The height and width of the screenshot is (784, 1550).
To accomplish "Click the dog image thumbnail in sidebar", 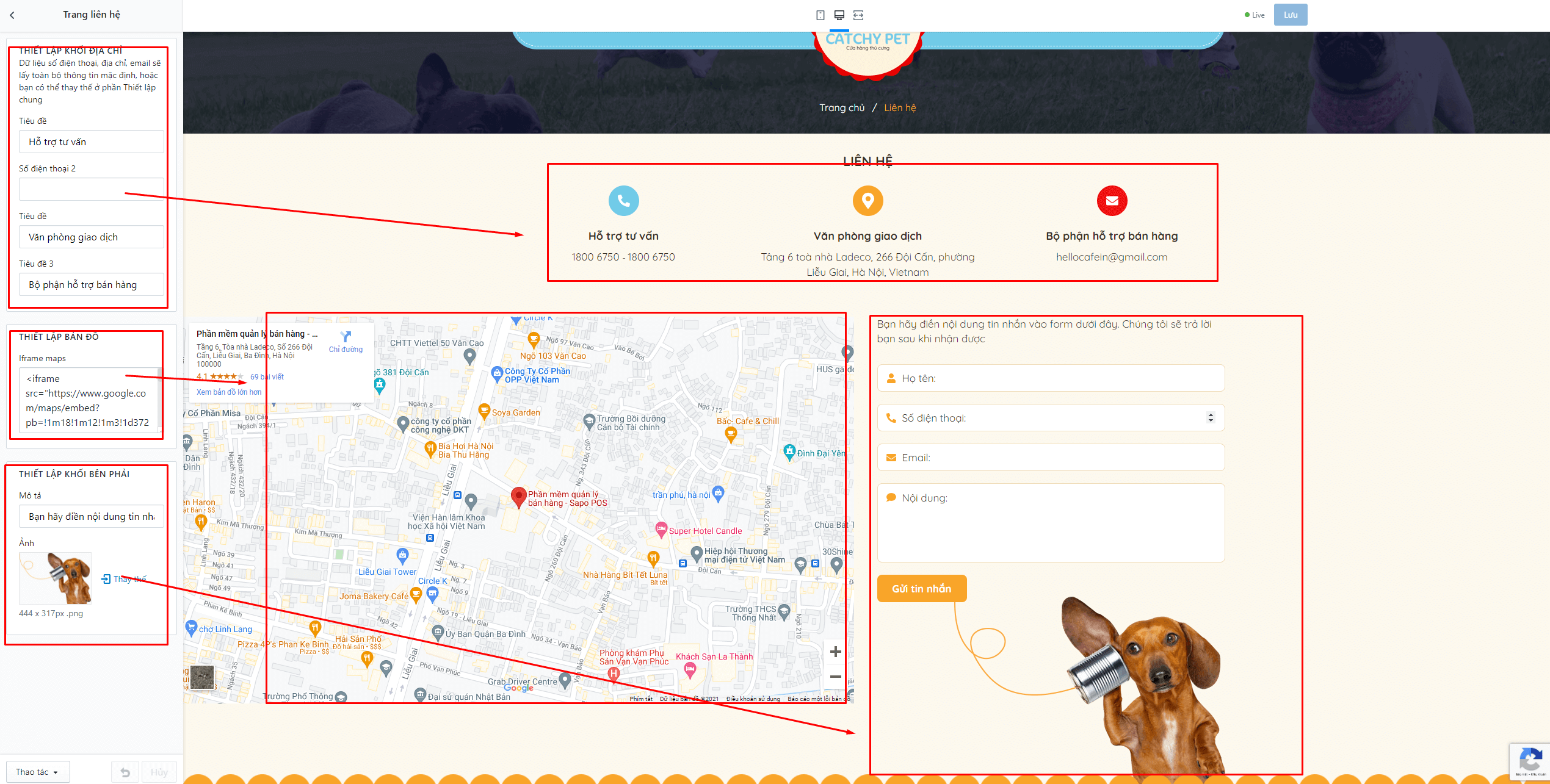I will click(55, 578).
